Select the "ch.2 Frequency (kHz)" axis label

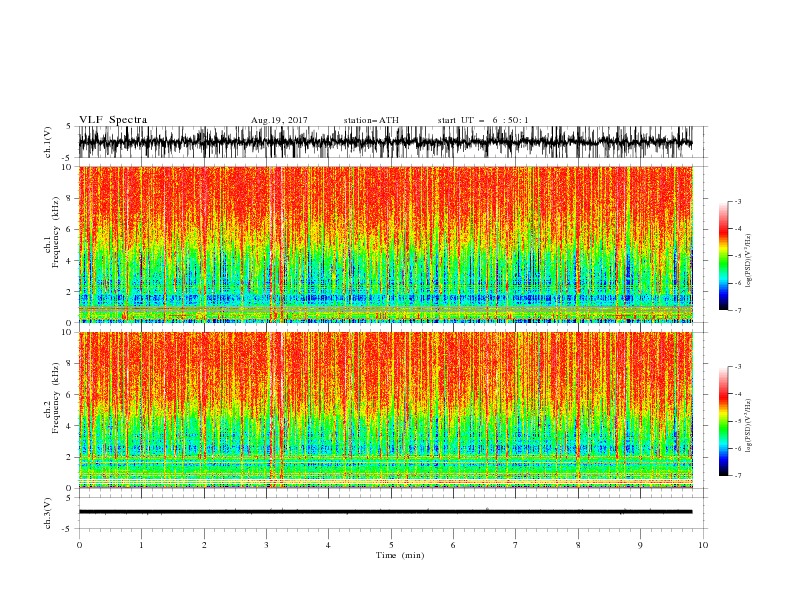[x=52, y=398]
